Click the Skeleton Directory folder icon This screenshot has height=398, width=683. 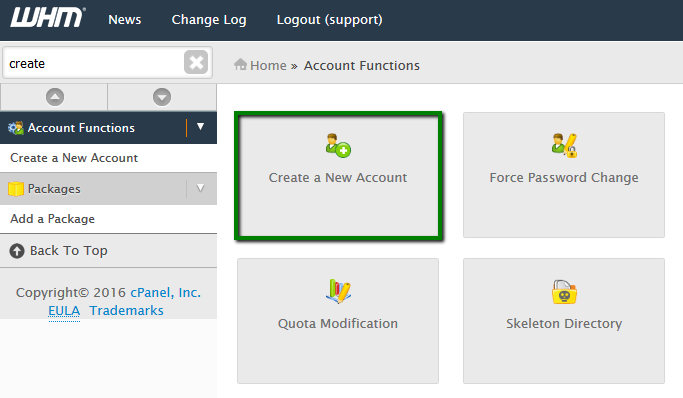(x=564, y=292)
